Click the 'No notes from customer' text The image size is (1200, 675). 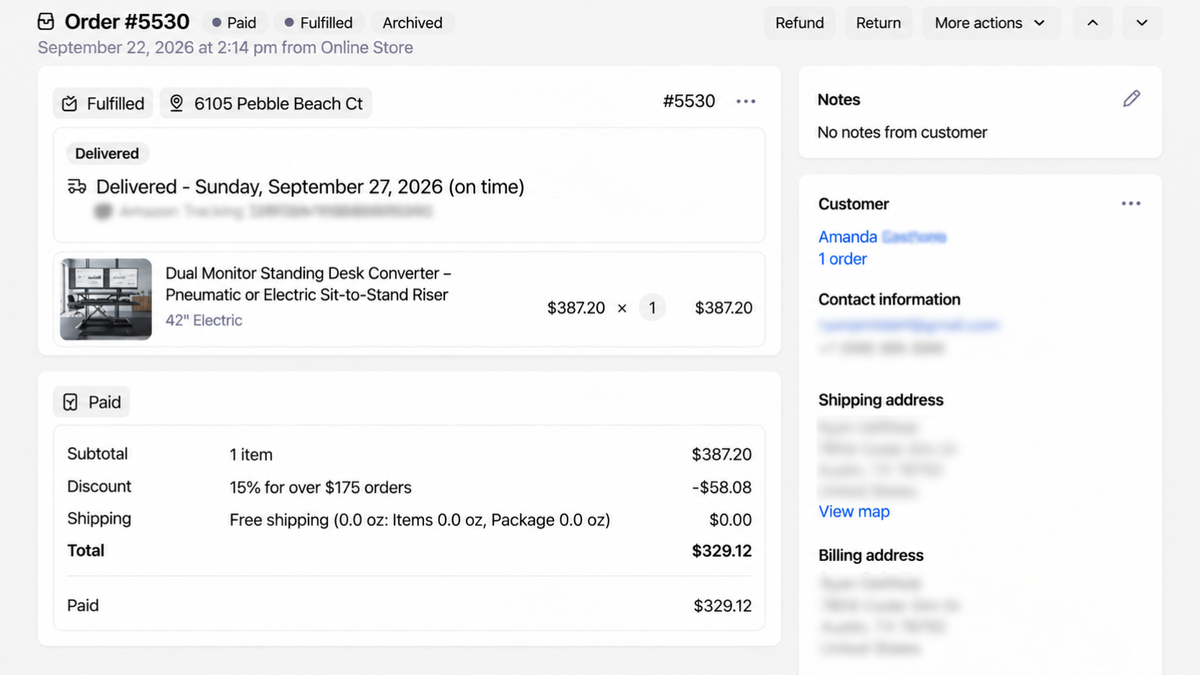point(902,132)
